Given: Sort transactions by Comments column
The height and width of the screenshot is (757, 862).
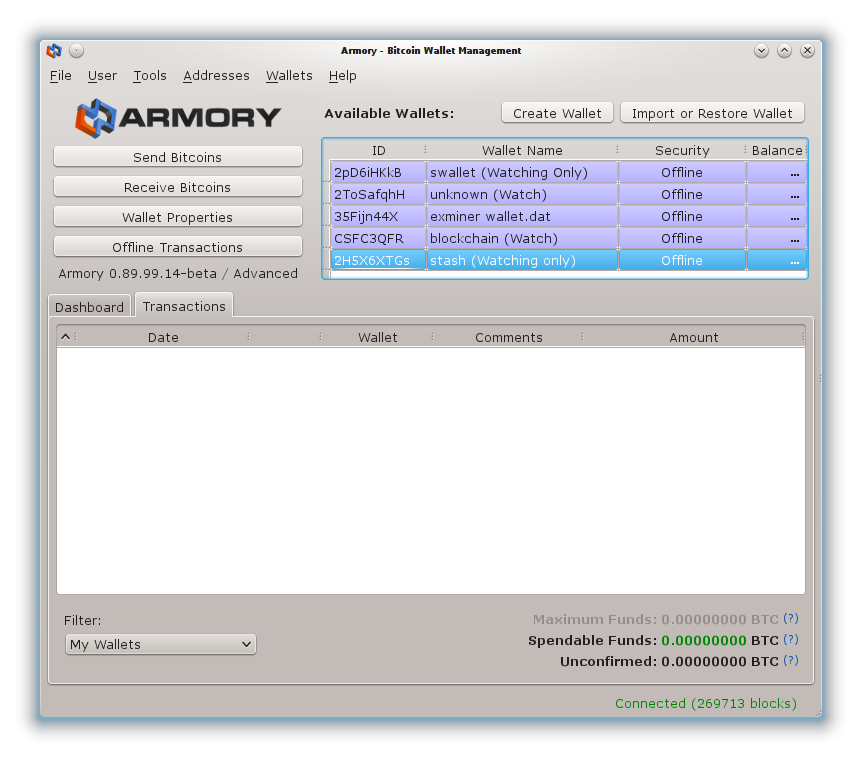Looking at the screenshot, I should point(509,337).
